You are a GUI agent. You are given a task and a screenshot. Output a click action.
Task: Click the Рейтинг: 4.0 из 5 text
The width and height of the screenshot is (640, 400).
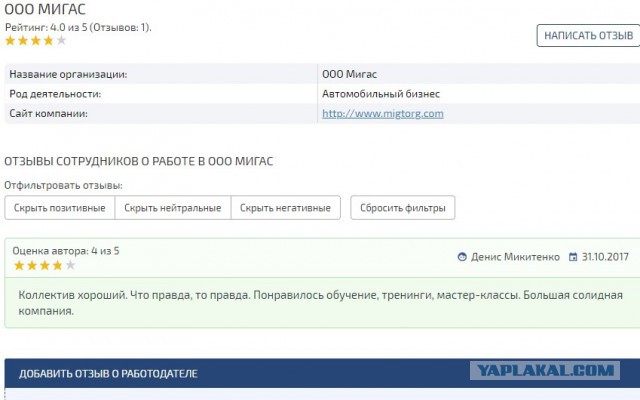coord(78,27)
